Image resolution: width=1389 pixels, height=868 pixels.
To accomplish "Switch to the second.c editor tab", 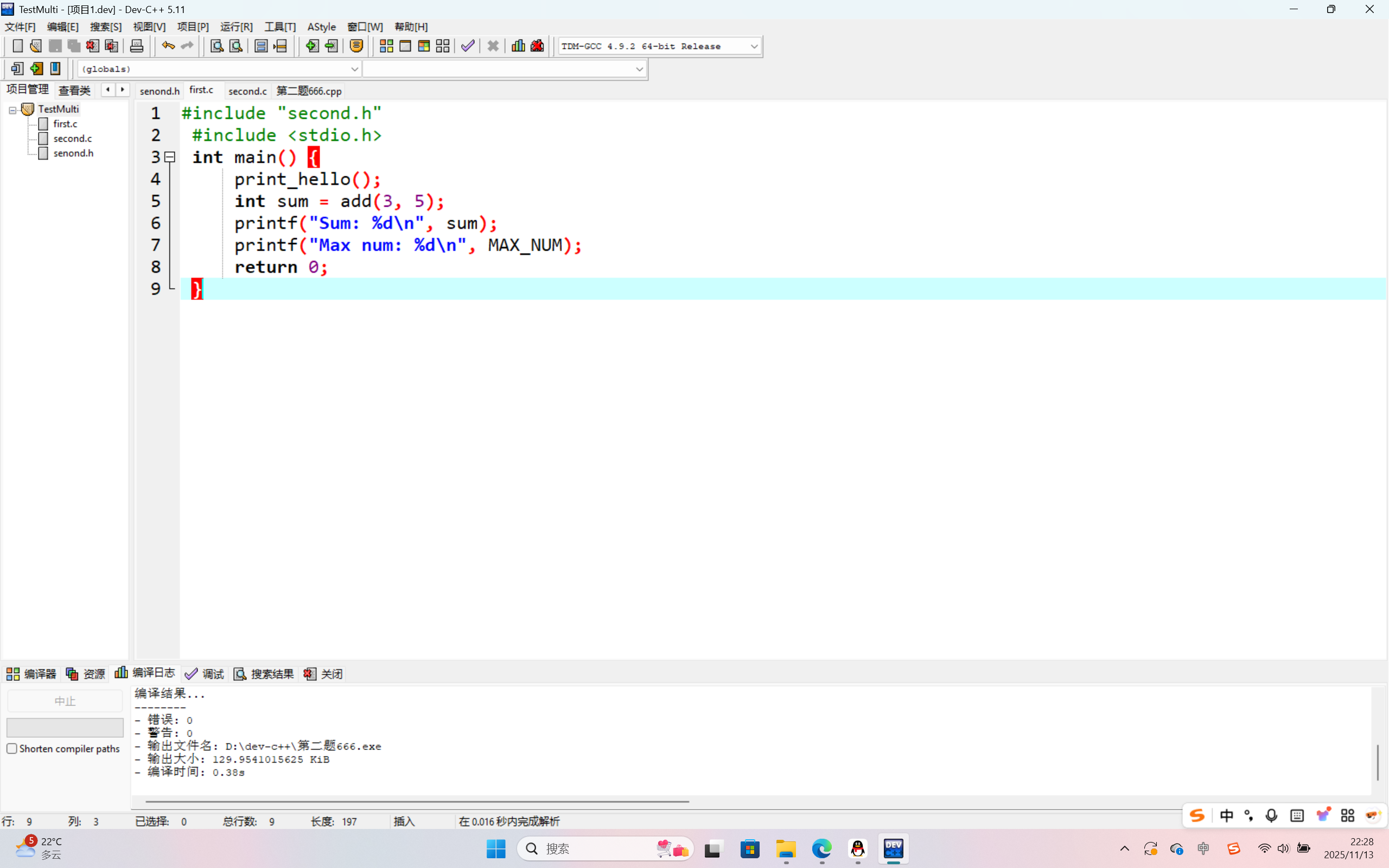I will click(247, 91).
